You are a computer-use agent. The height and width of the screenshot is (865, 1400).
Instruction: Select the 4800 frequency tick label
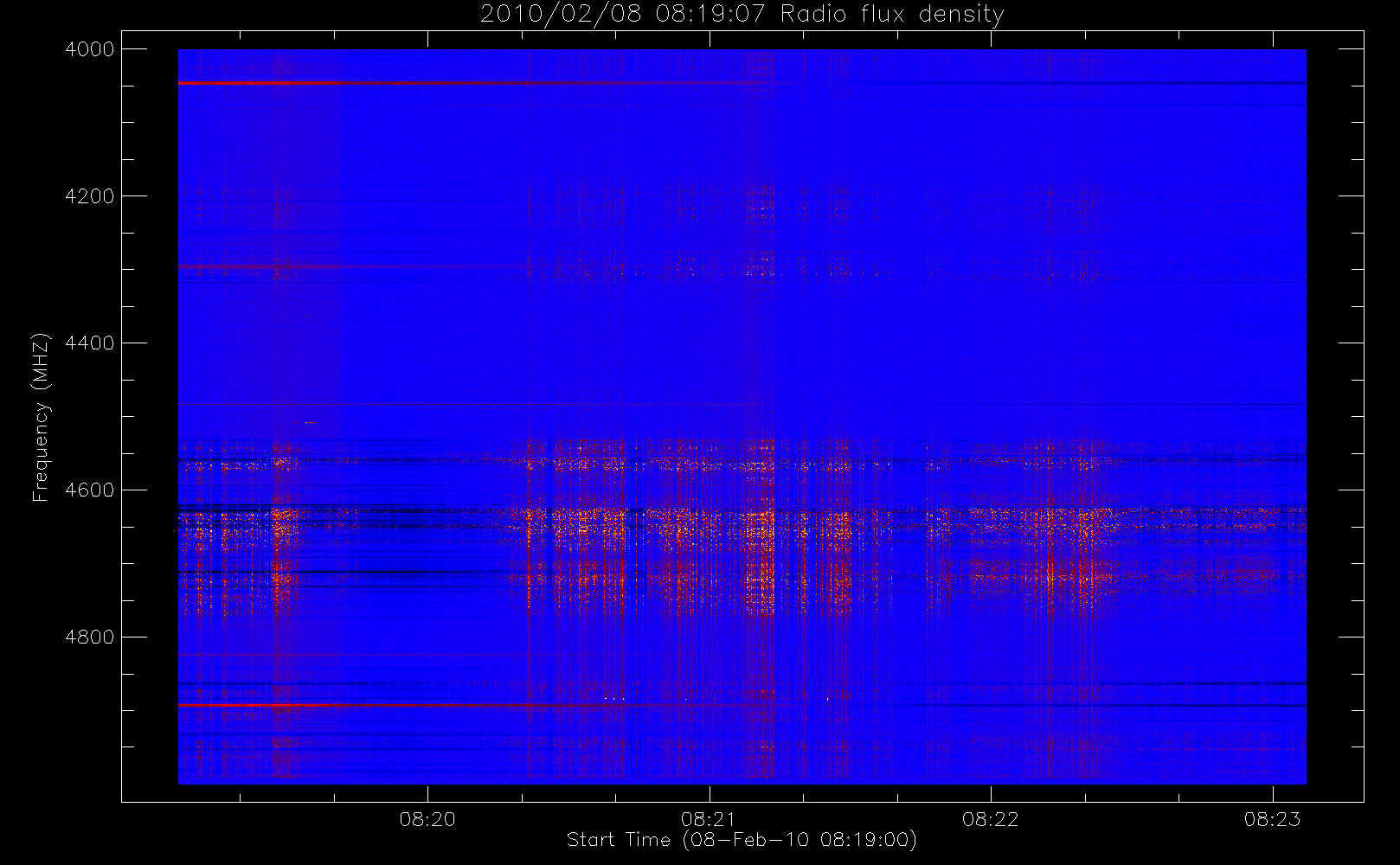[x=90, y=638]
